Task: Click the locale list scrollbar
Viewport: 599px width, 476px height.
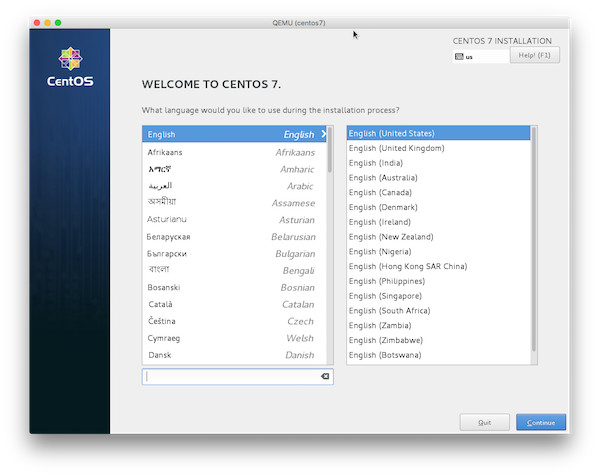Action: 534,239
